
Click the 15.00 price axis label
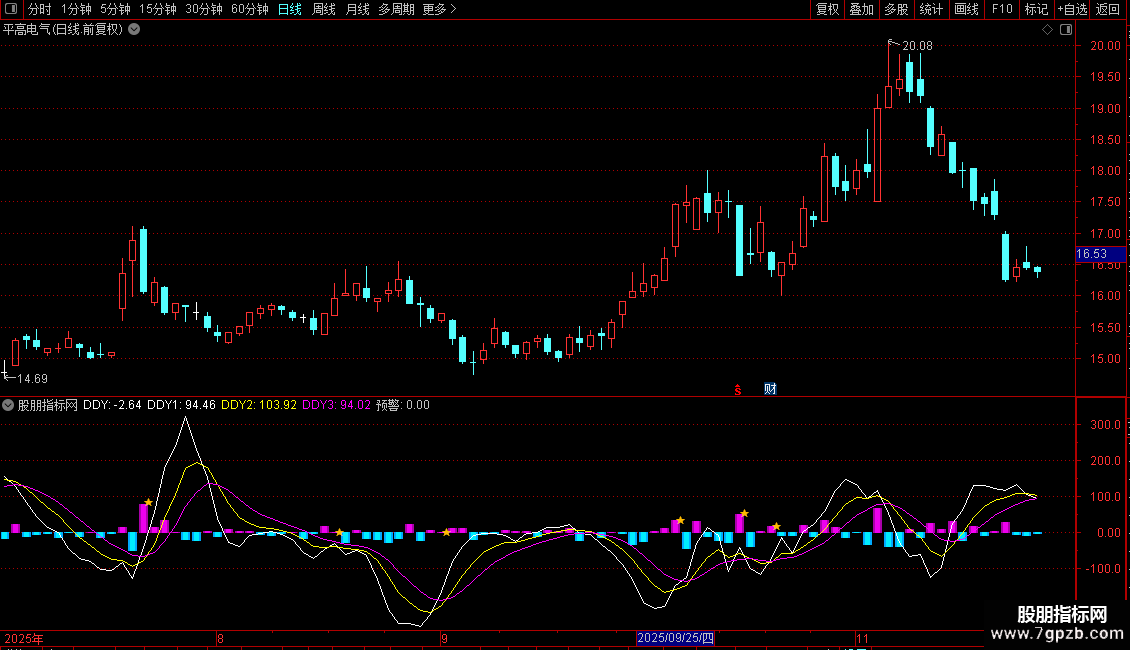tap(1105, 359)
